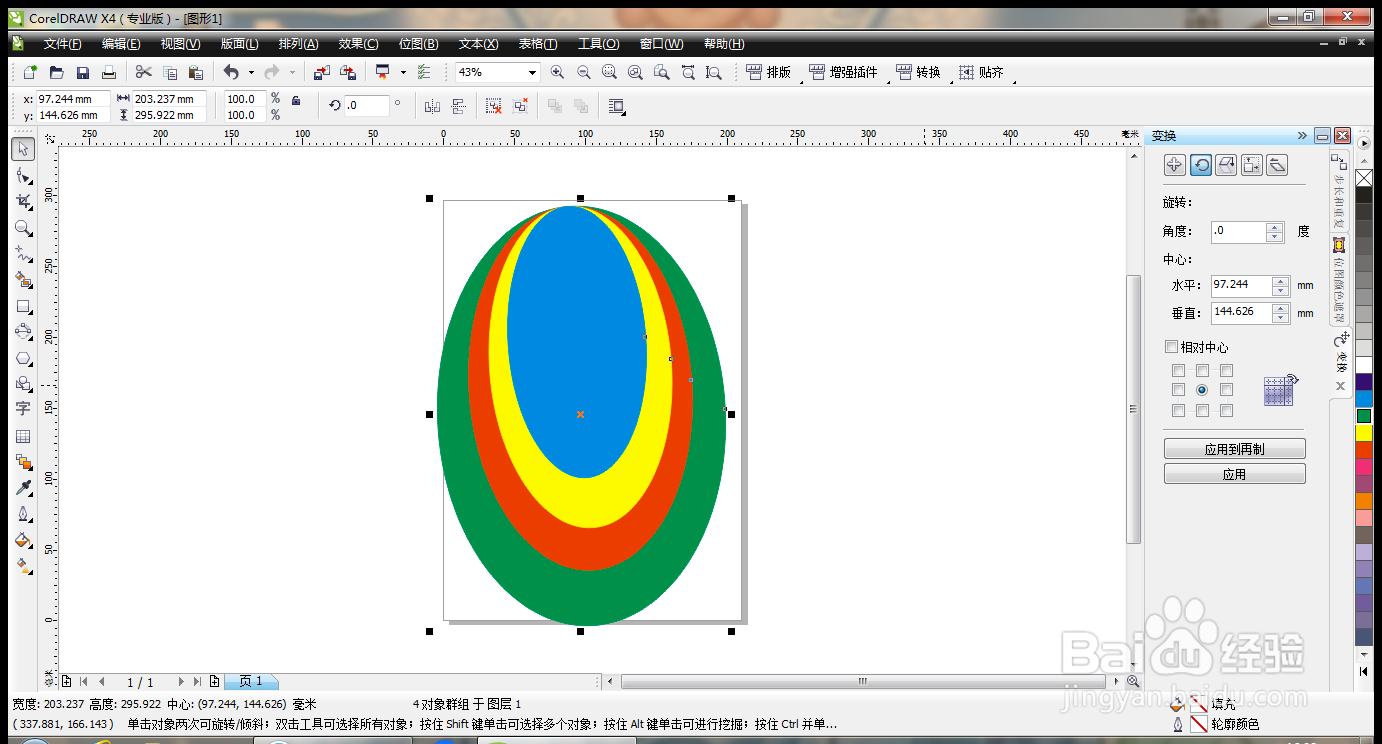Zoom in with magnifier plus icon

coord(557,72)
